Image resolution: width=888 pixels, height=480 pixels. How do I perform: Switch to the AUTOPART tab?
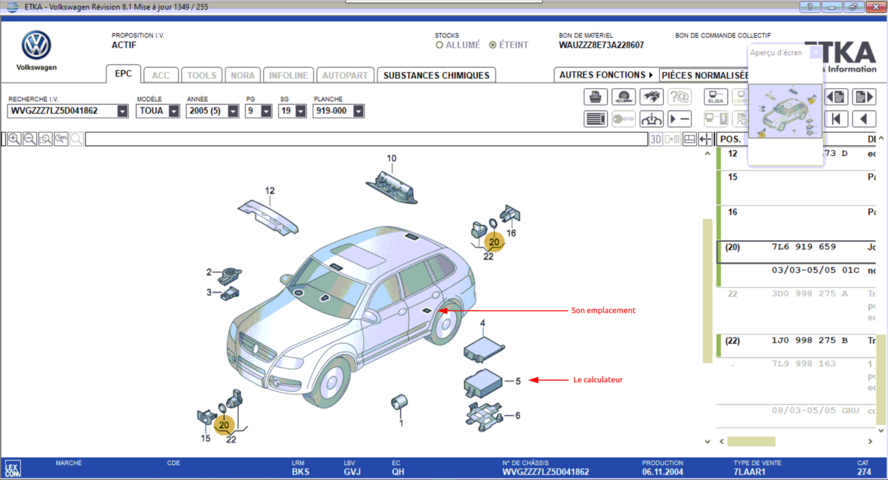point(345,75)
